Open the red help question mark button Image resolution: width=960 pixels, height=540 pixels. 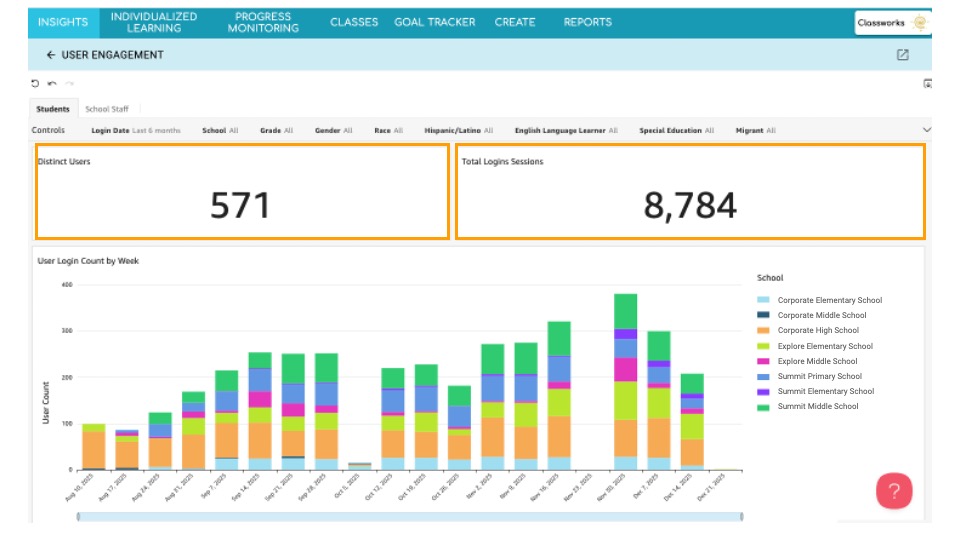point(894,491)
